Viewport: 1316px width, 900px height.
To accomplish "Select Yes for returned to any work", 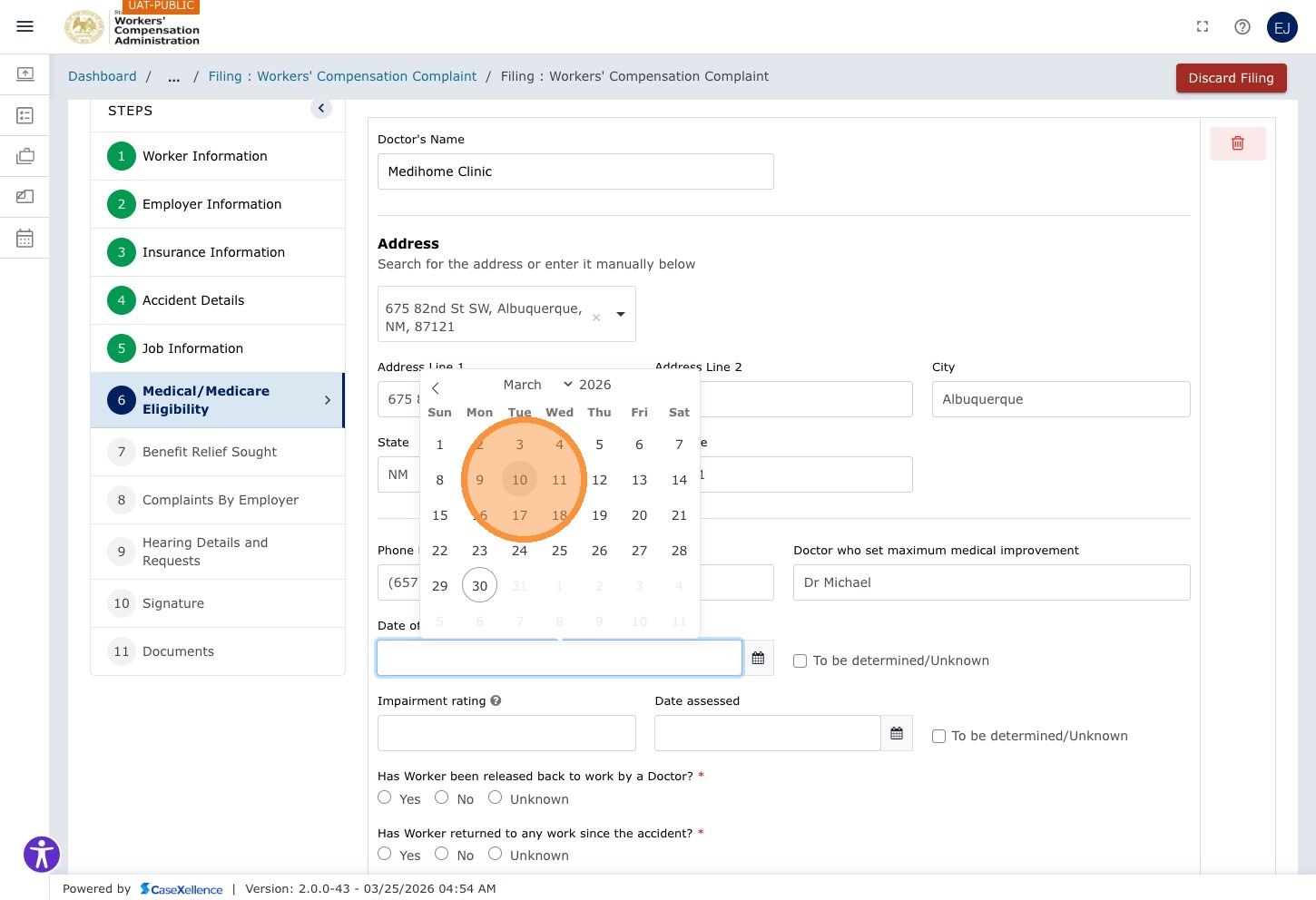I will coord(385,854).
